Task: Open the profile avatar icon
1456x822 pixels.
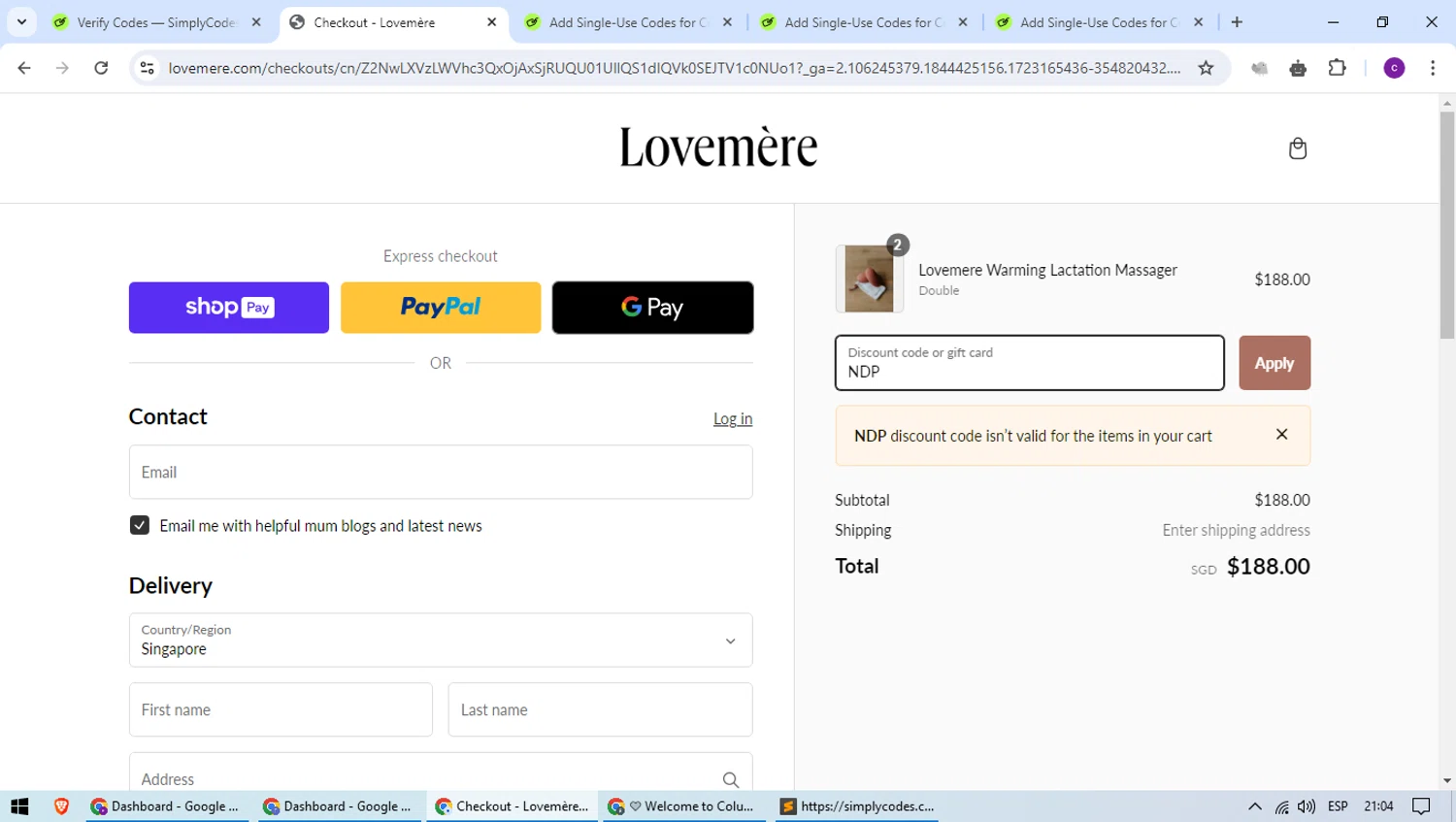Action: click(x=1394, y=68)
